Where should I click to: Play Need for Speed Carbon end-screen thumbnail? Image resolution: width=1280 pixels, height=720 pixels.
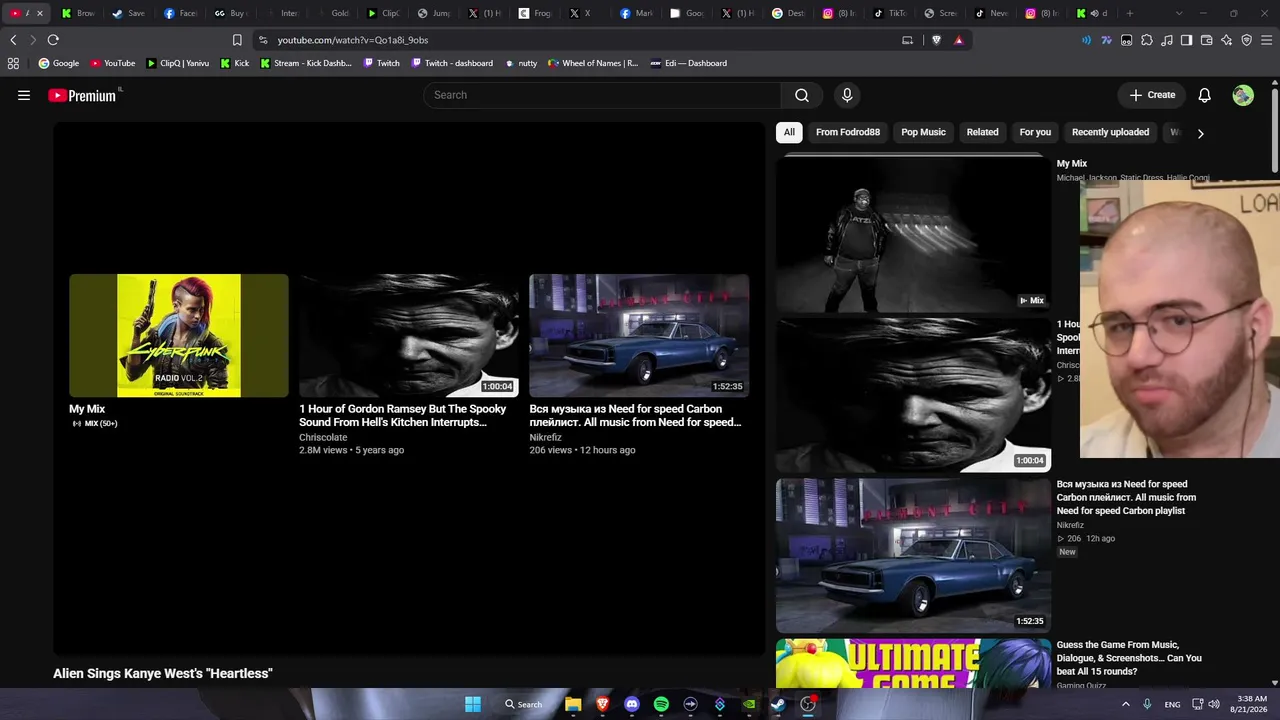[x=639, y=336]
